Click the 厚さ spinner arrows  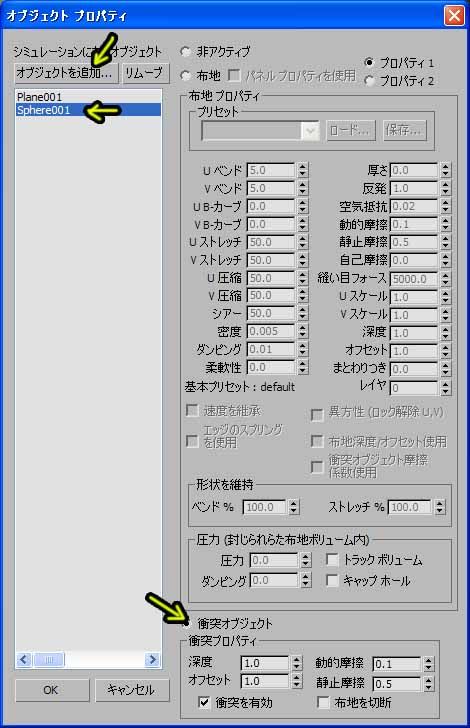tap(445, 170)
